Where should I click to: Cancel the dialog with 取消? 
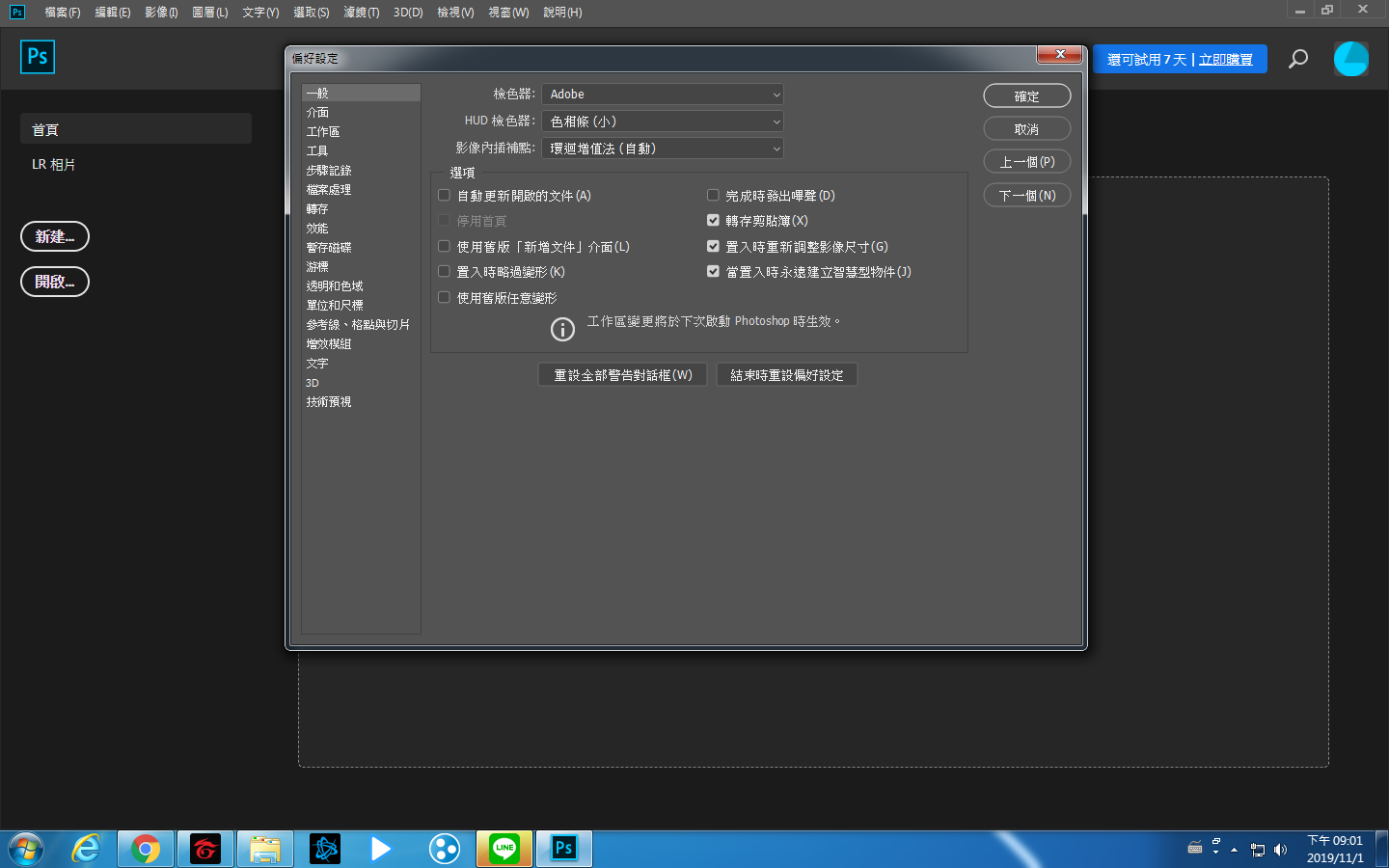pyautogui.click(x=1027, y=129)
